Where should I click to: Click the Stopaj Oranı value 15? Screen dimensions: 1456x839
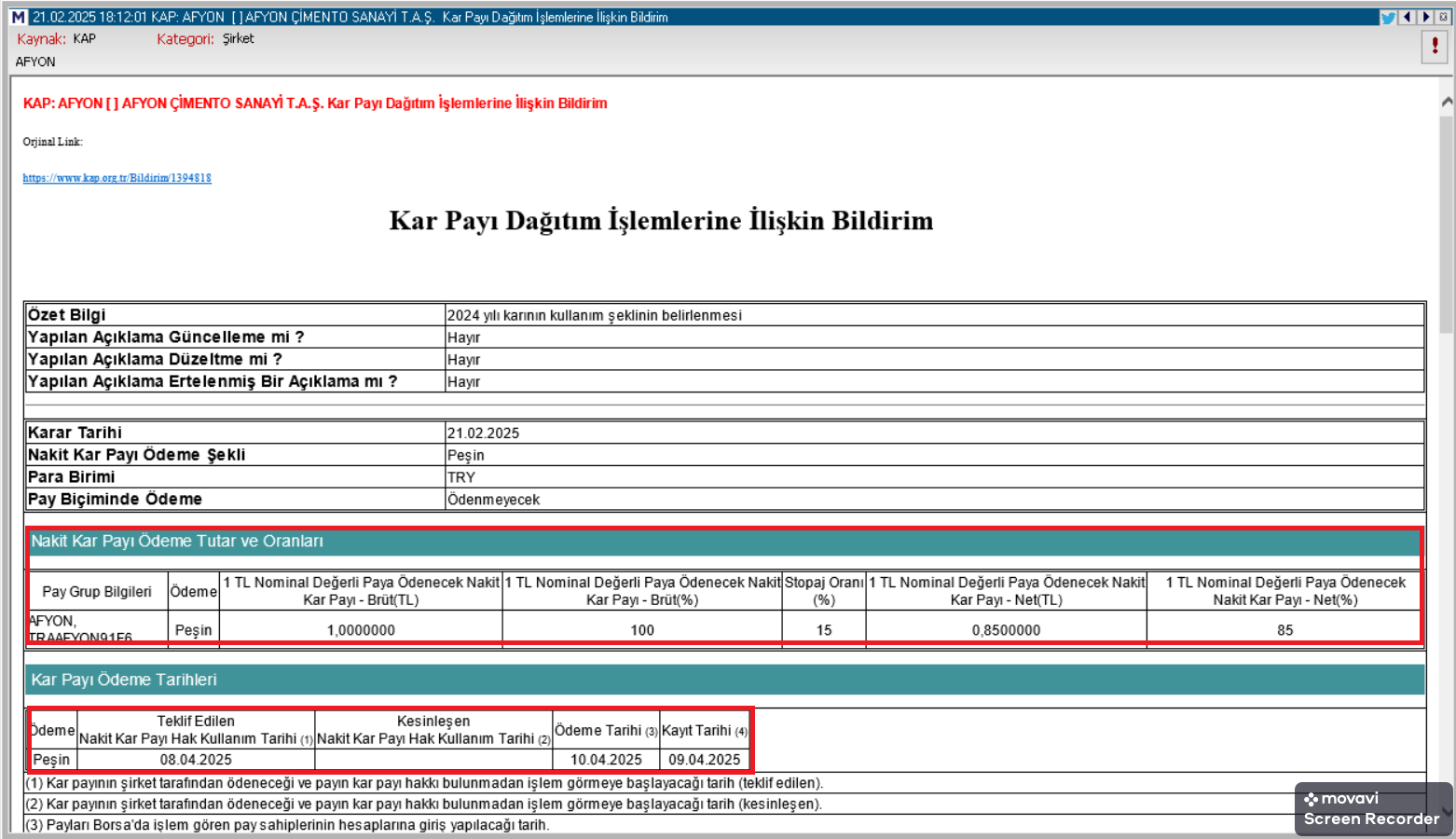tap(824, 630)
